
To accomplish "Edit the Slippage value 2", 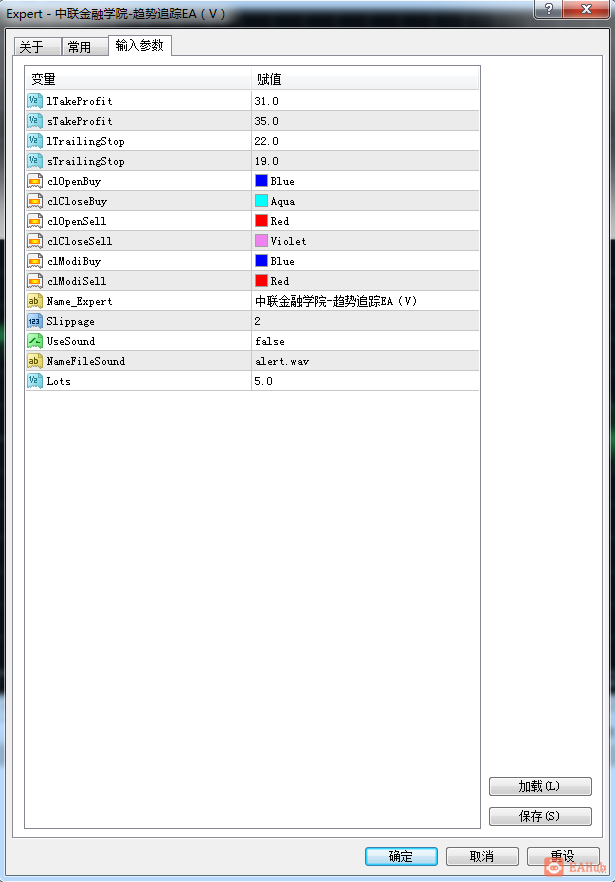I will [365, 321].
